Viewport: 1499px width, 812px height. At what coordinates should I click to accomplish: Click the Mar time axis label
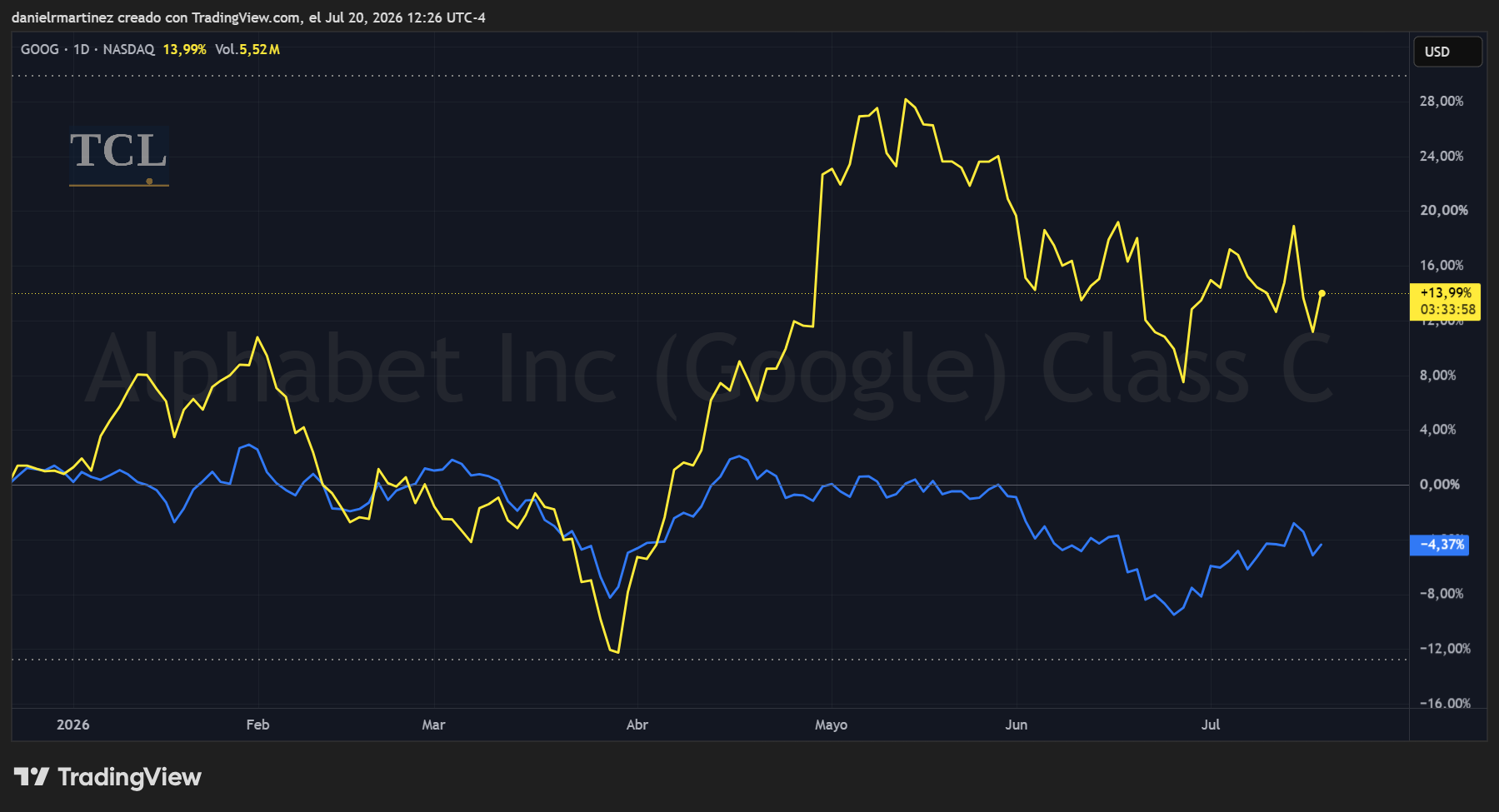click(x=433, y=725)
